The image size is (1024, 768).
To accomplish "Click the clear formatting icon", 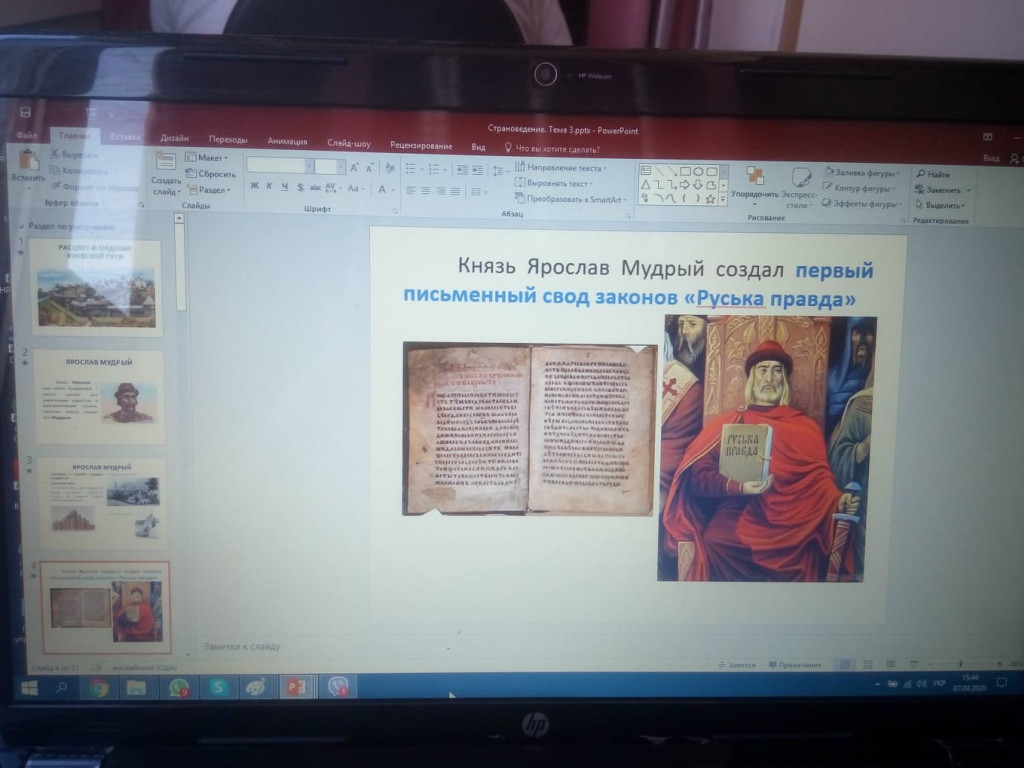I will click(x=391, y=168).
